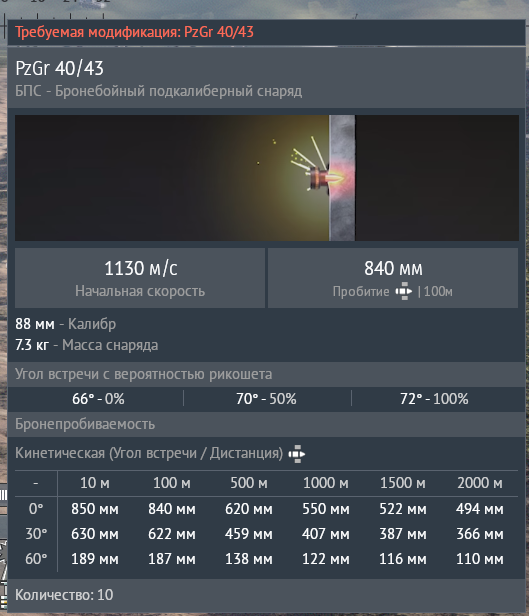529x616 pixels.
Task: Click the 7.3 кг Масса снаряда line
Action: click(x=87, y=345)
